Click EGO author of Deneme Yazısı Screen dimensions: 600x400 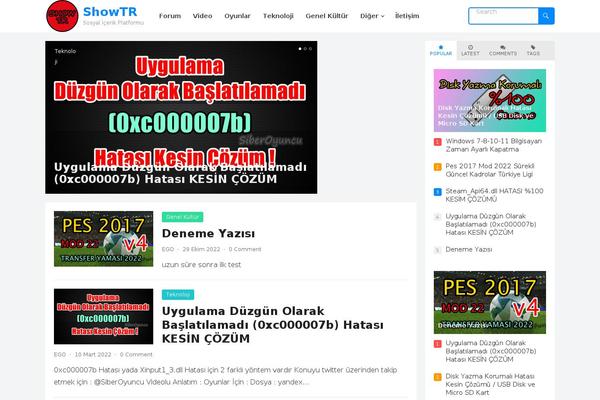point(168,249)
